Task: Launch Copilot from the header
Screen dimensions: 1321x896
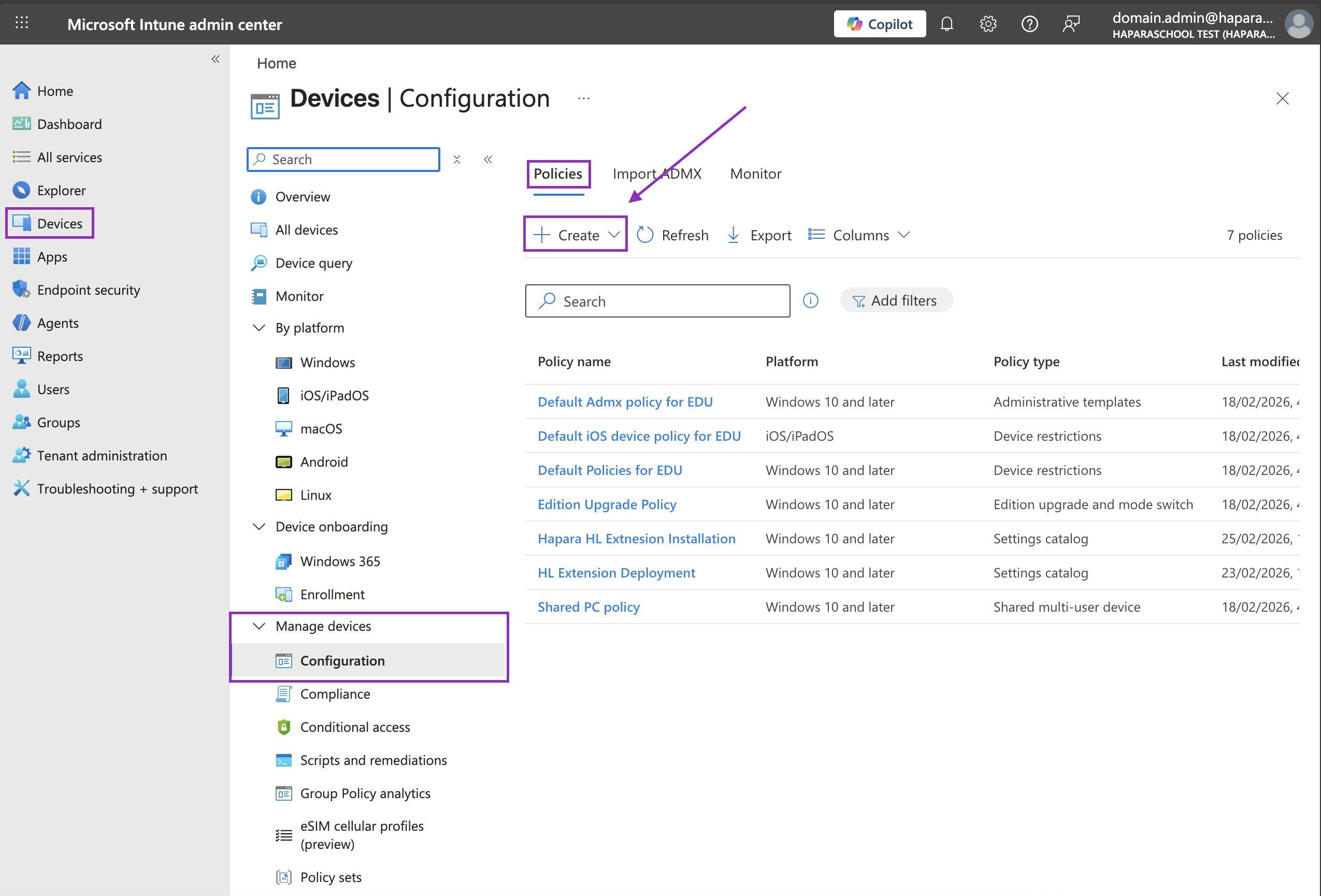Action: point(879,24)
